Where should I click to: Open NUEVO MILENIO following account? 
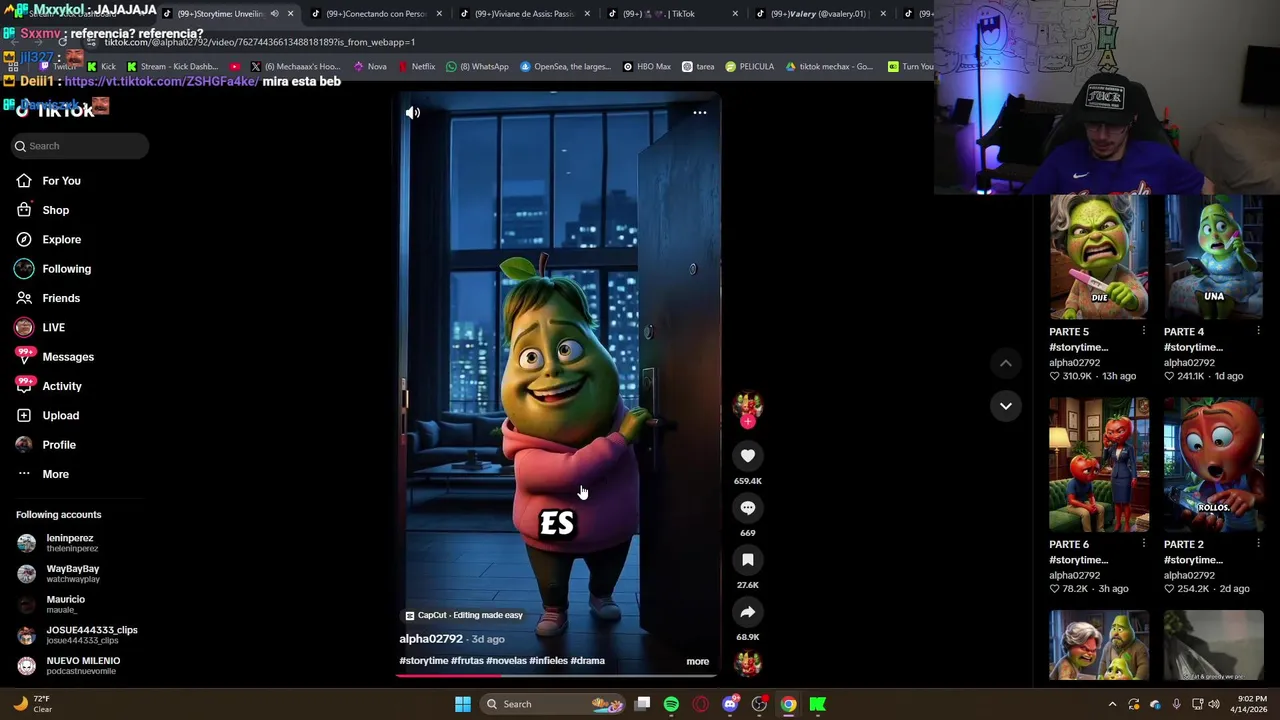(68, 665)
